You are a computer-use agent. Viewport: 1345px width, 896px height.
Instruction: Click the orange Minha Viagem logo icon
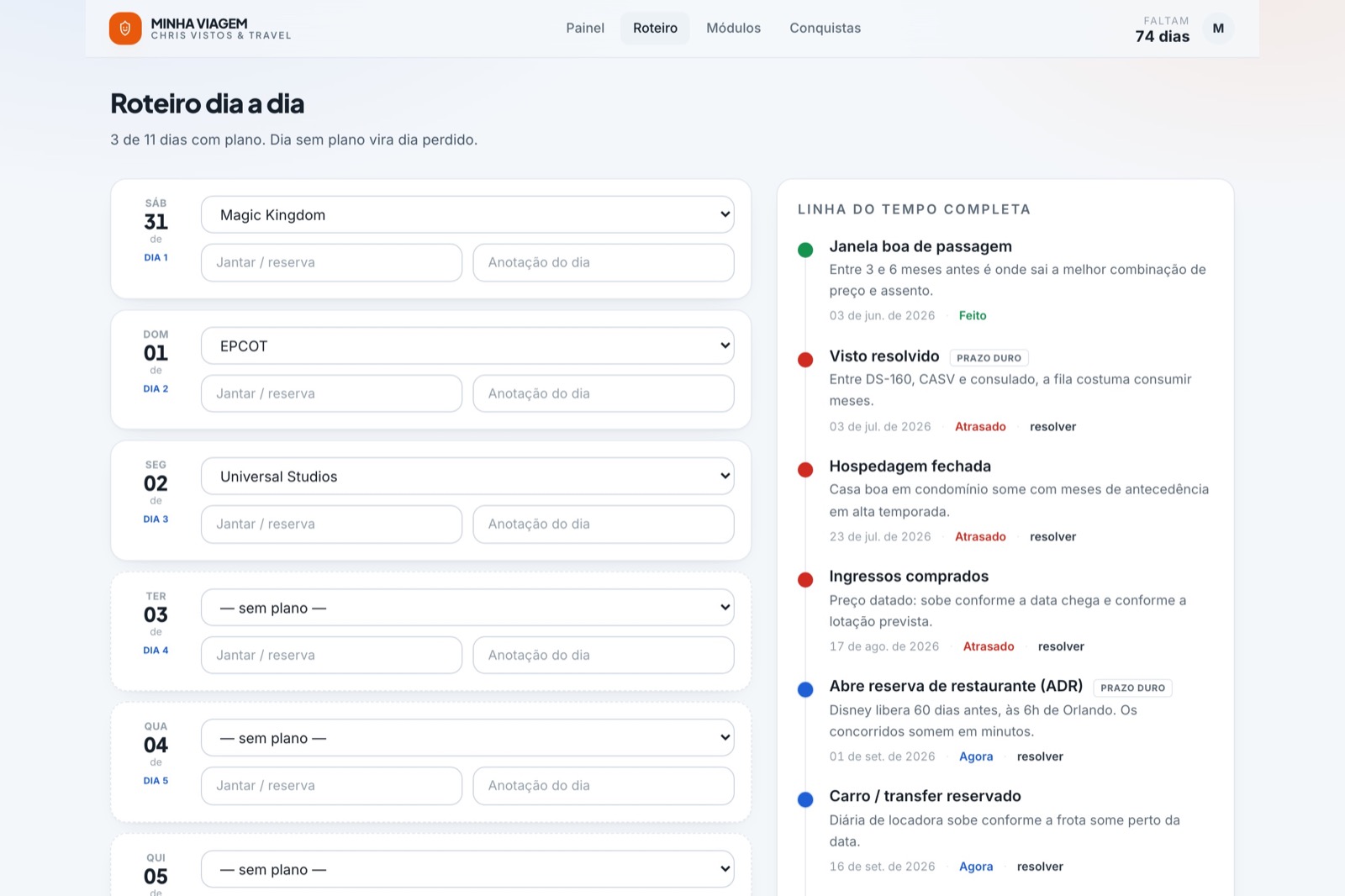(x=125, y=29)
